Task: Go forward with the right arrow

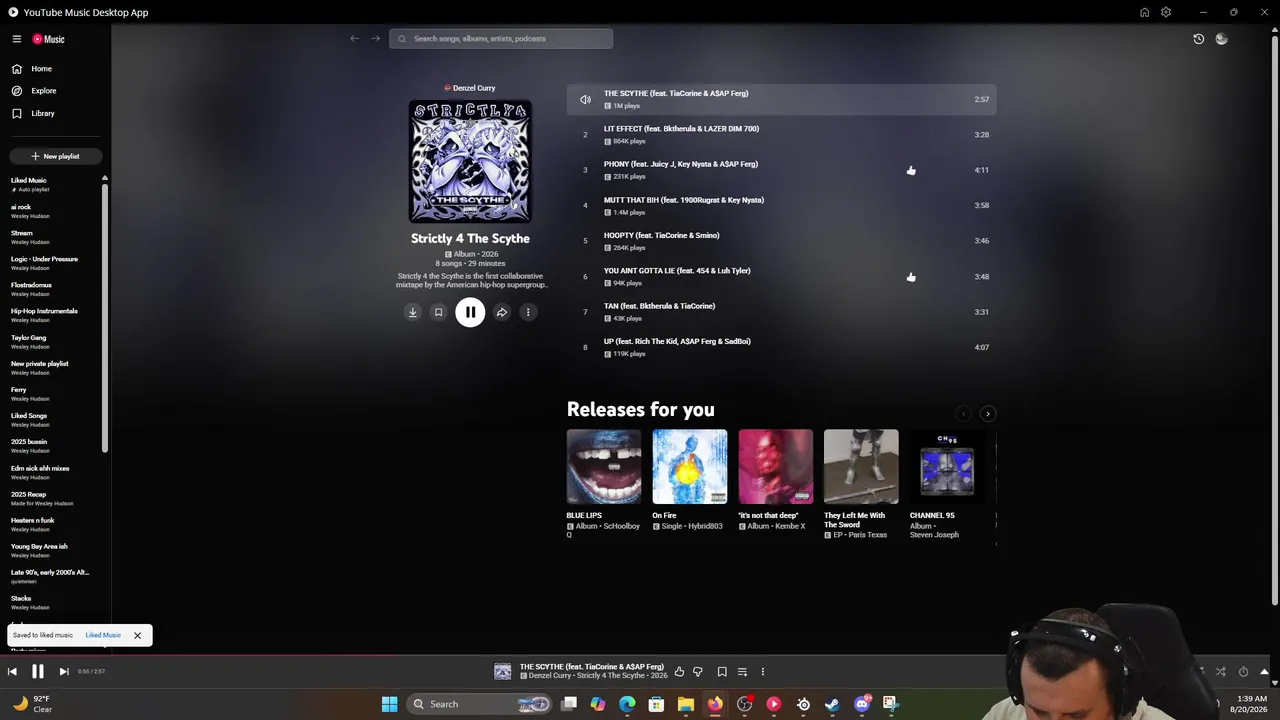Action: pyautogui.click(x=375, y=39)
